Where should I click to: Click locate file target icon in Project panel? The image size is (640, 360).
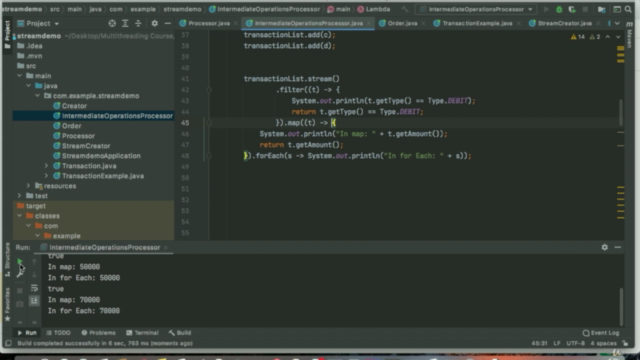[x=112, y=24]
